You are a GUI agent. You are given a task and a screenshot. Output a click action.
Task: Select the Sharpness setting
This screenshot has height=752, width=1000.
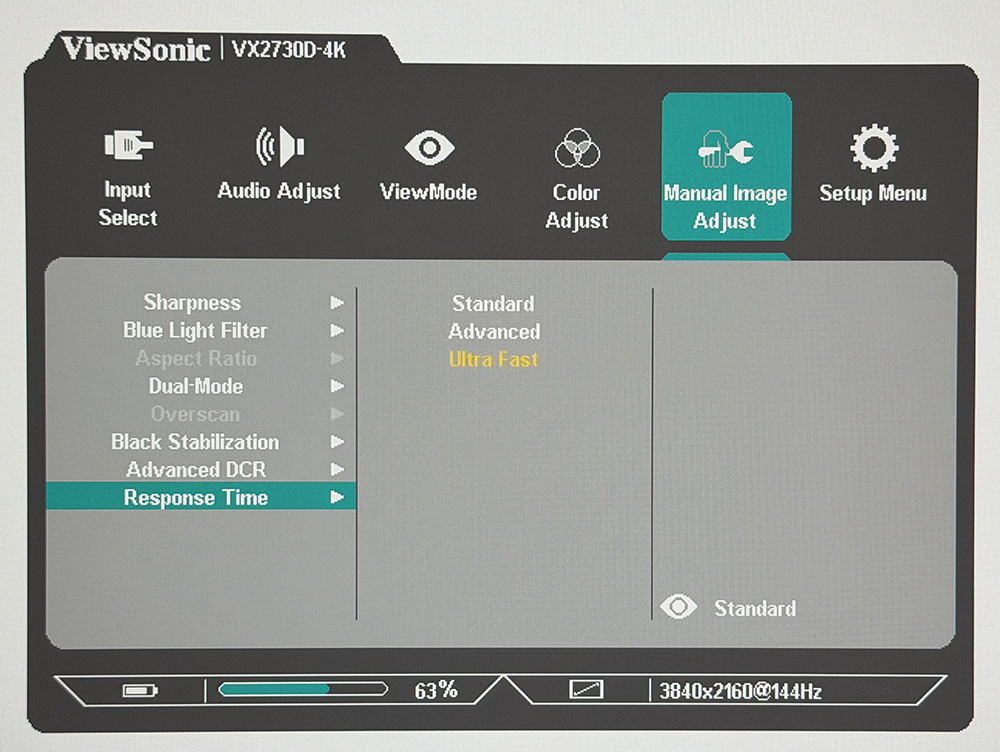tap(192, 302)
